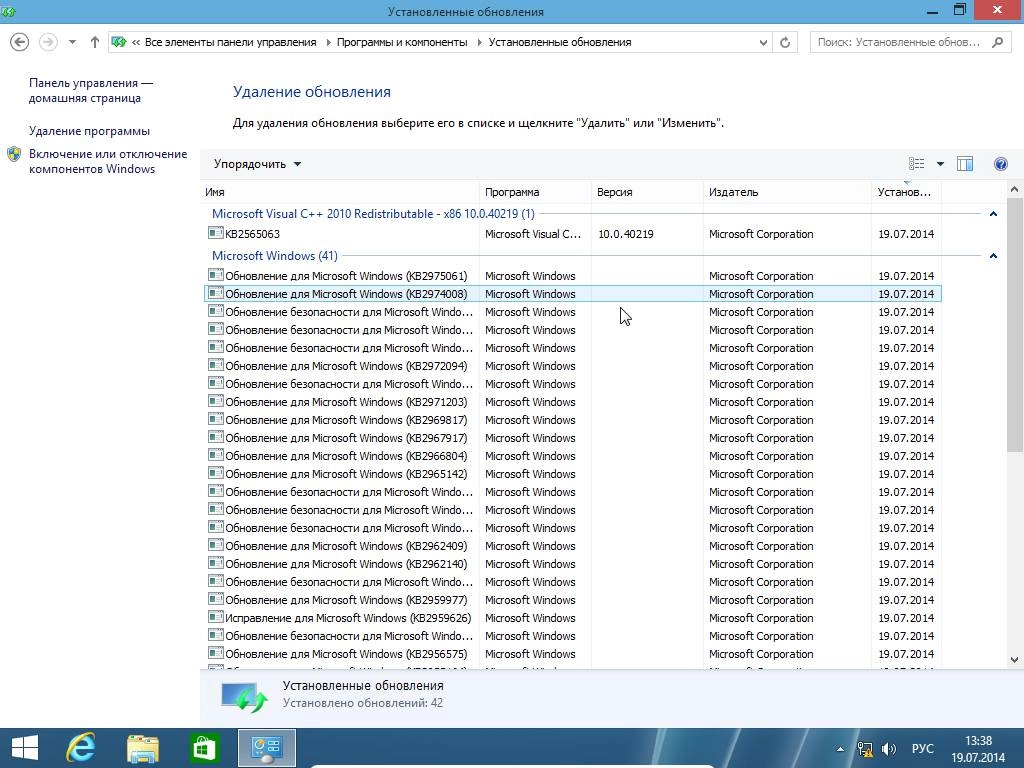
Task: Click Control Panel taskbar button
Action: 266,748
